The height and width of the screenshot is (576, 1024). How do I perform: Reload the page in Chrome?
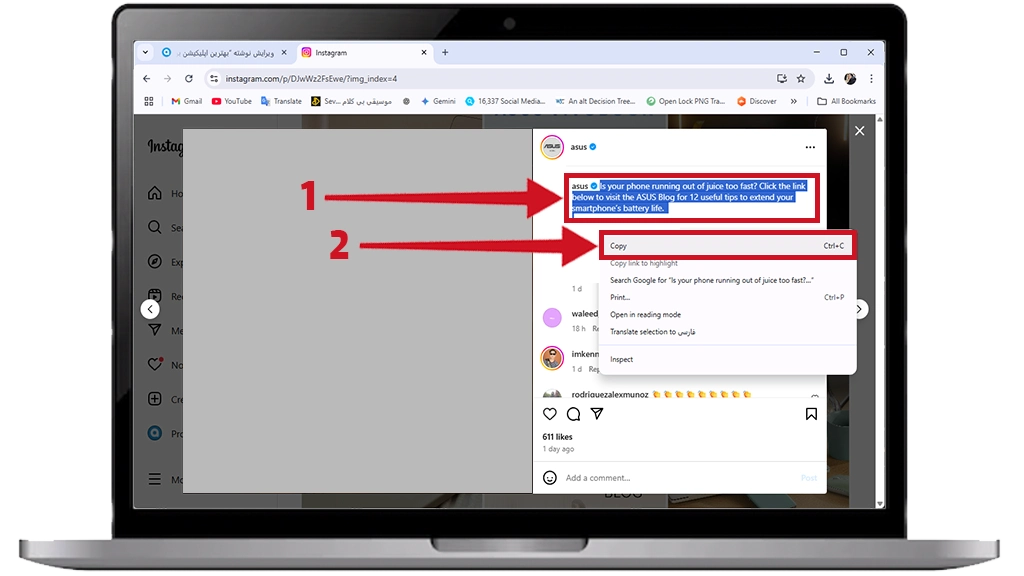pos(189,79)
